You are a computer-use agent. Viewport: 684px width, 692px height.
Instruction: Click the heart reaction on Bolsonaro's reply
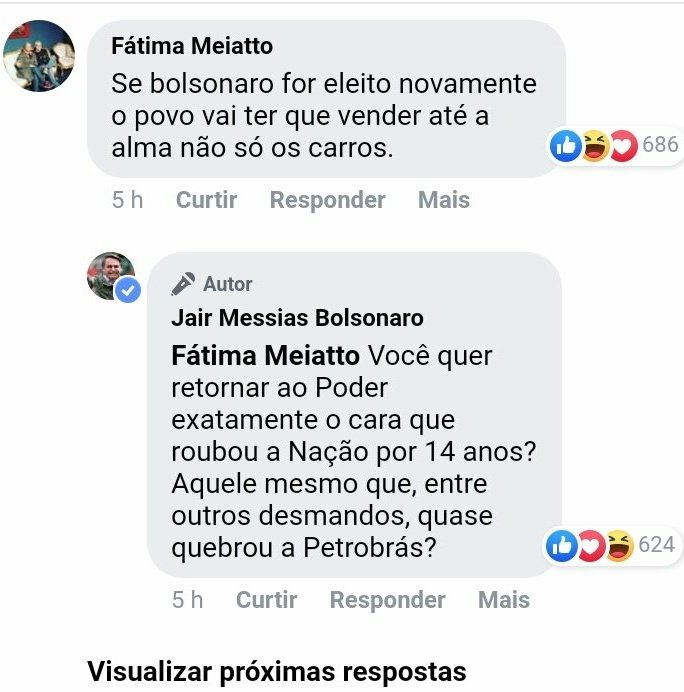(591, 546)
